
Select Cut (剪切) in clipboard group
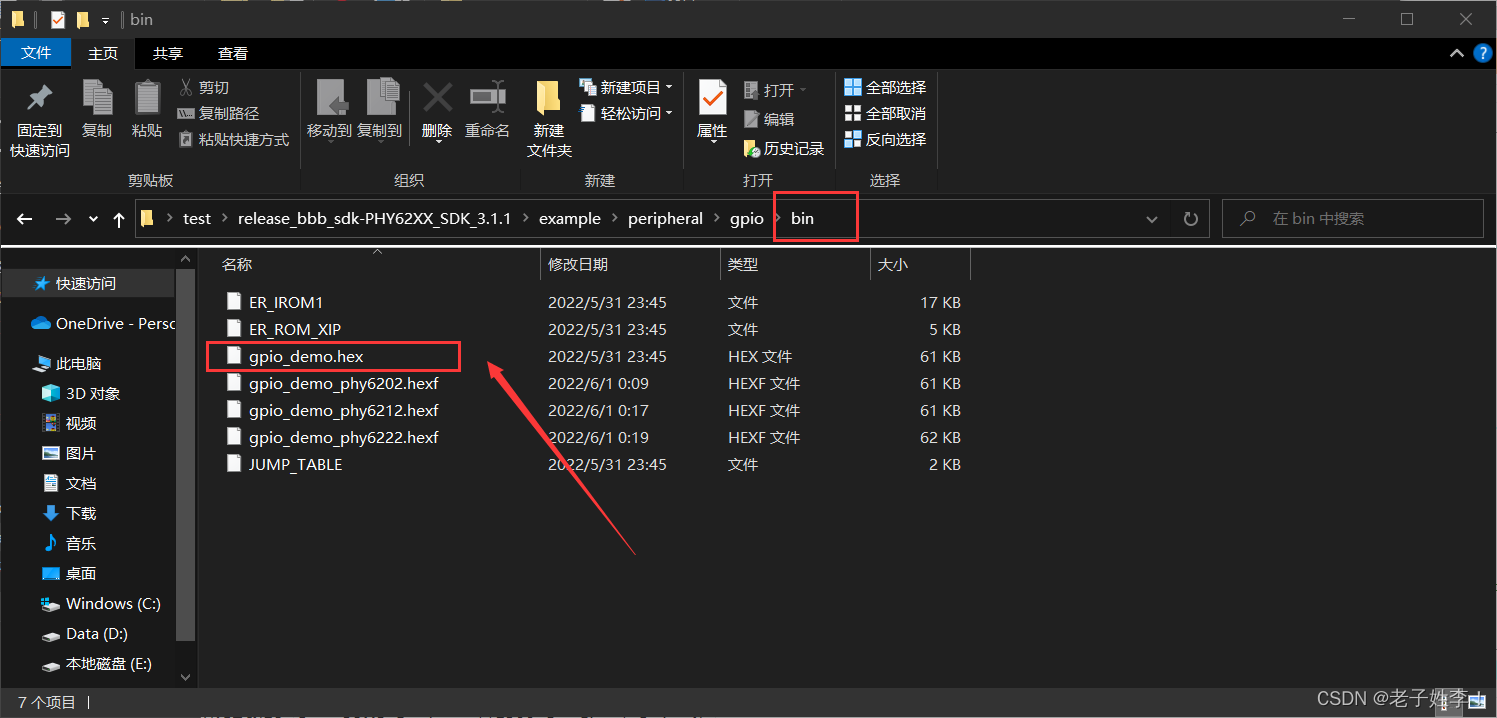tap(204, 88)
